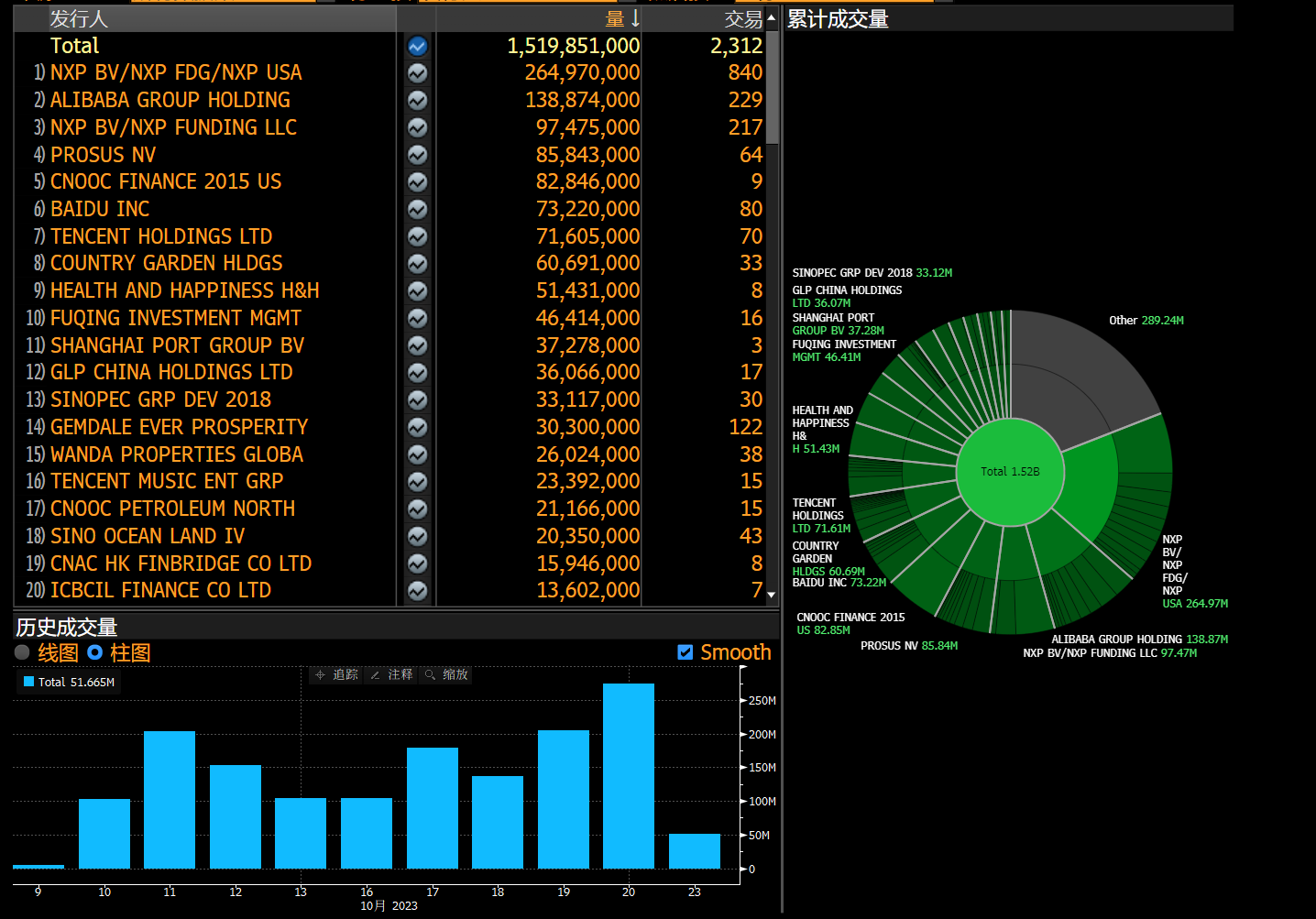Viewport: 1316px width, 919px height.
Task: Uncheck the Smooth checkbox
Action: coord(685,652)
